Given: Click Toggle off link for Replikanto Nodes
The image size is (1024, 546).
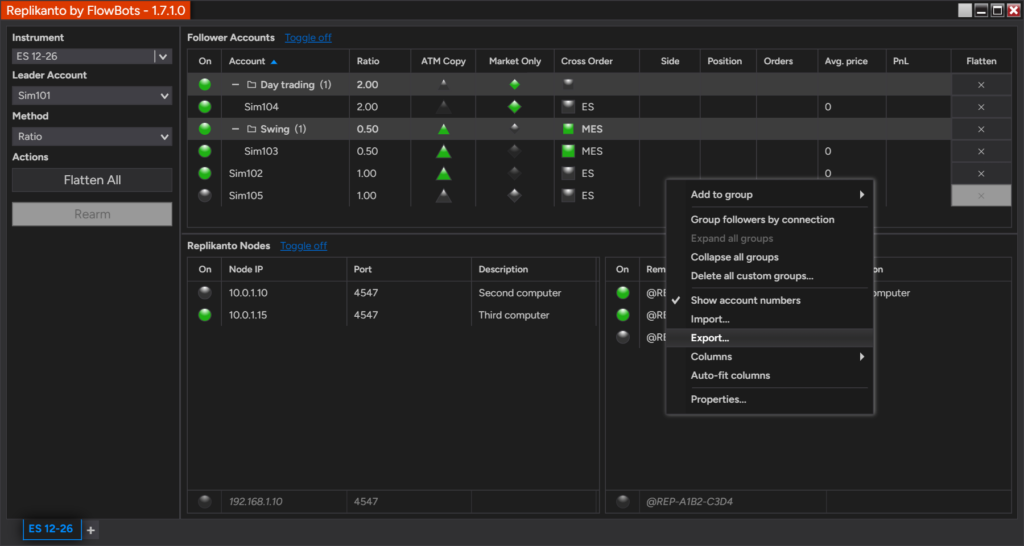Looking at the screenshot, I should [x=304, y=246].
